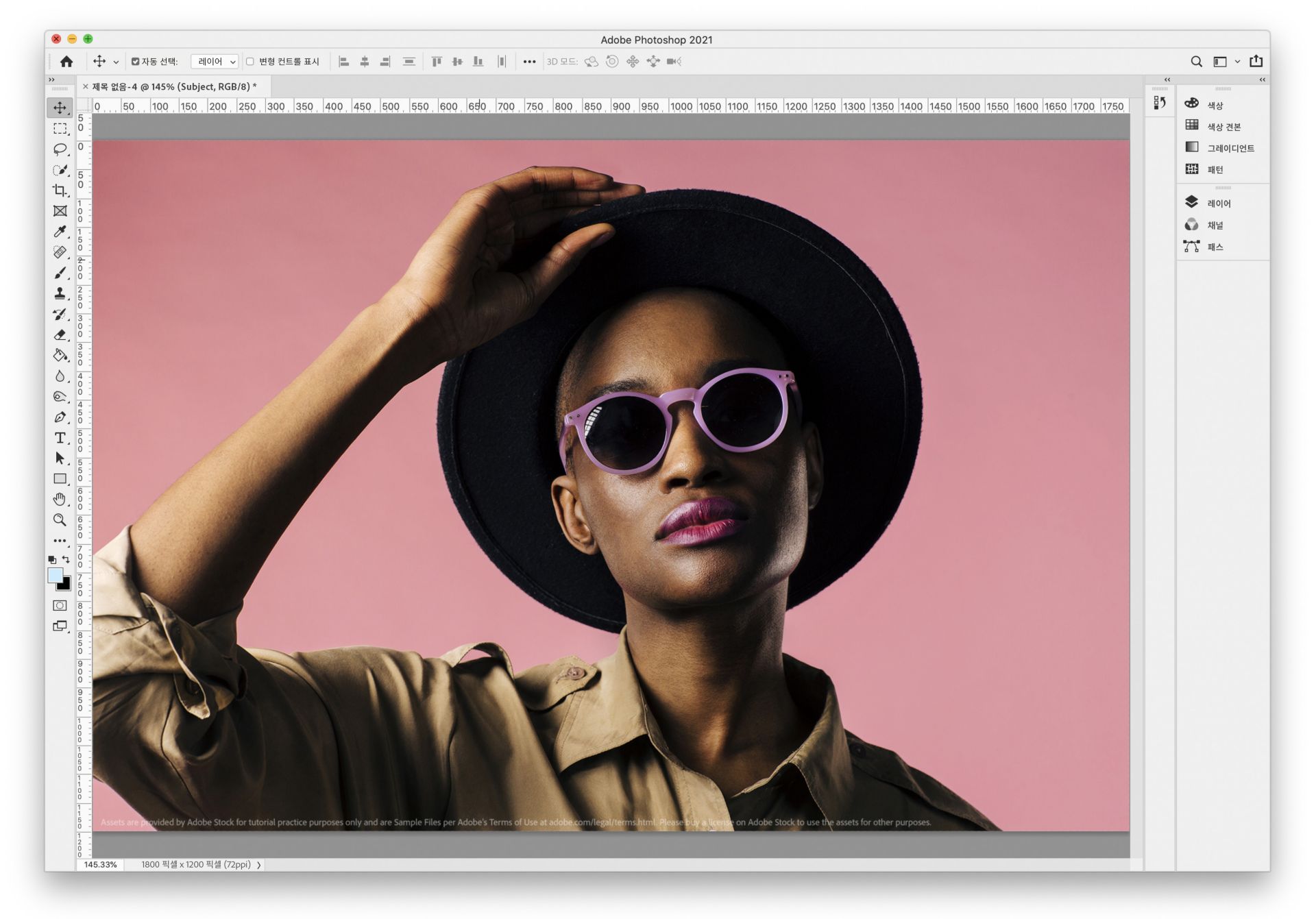Screen dimensions: 1316x919
Task: Open the 레이어 auto-select dropdown
Action: [215, 62]
